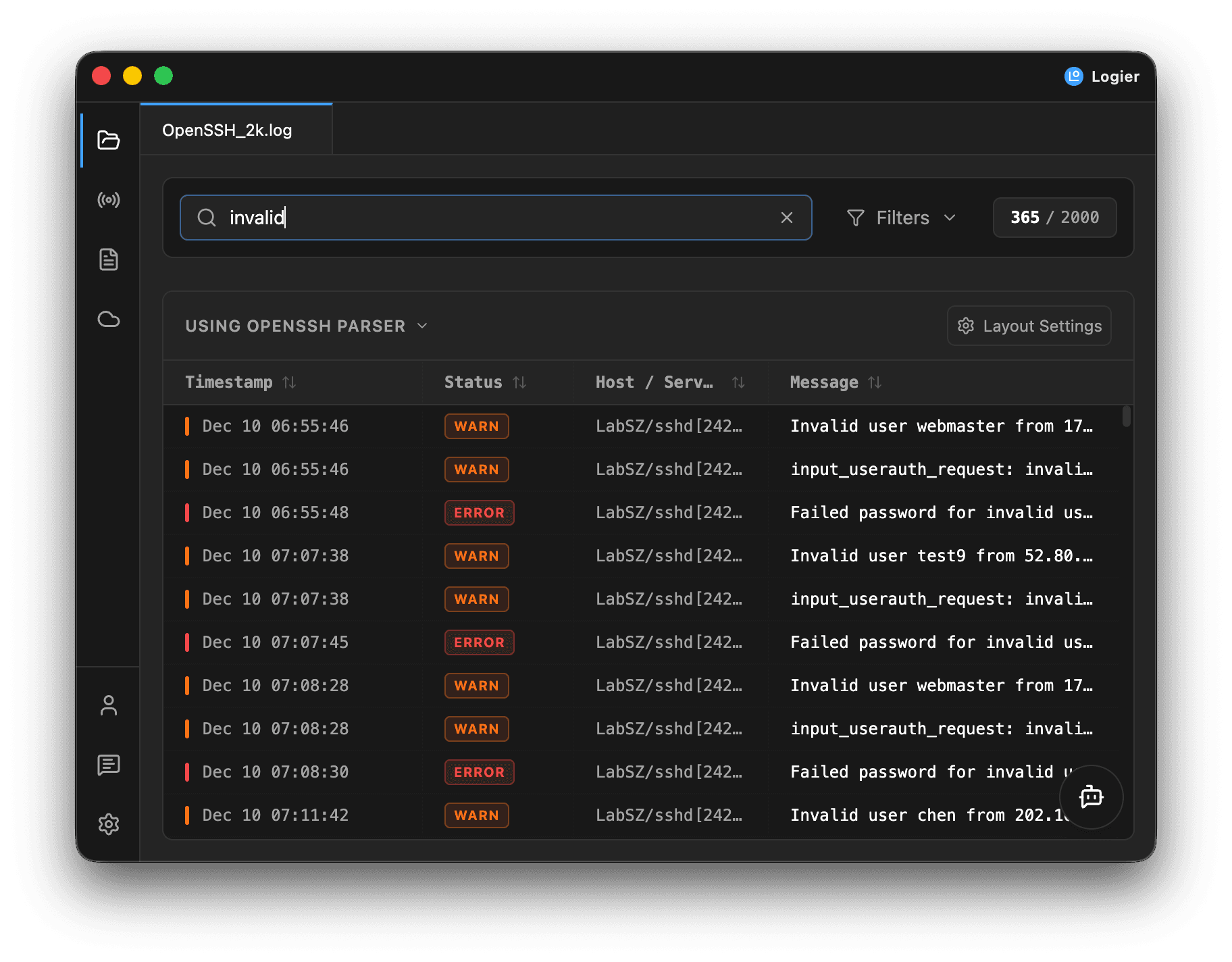This screenshot has height=962, width=1232.
Task: Open the document sidebar icon
Action: [x=109, y=259]
